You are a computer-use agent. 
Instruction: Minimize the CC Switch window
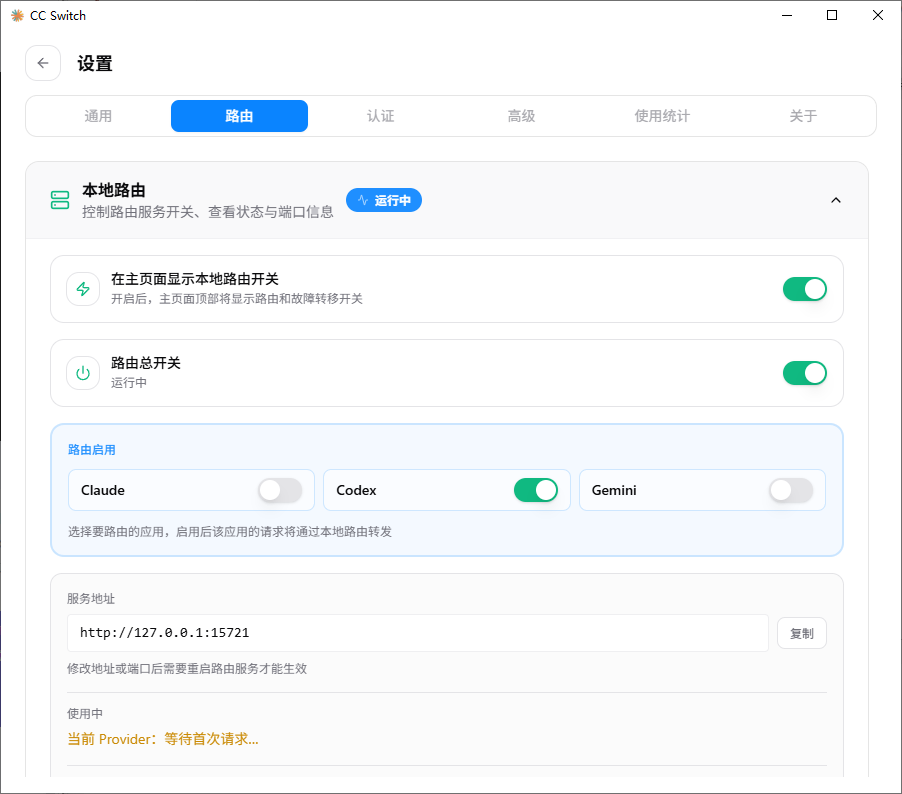tap(787, 16)
